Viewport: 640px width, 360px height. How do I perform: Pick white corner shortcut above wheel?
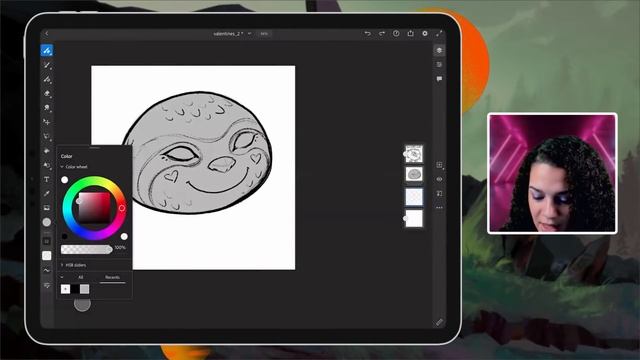tap(64, 180)
